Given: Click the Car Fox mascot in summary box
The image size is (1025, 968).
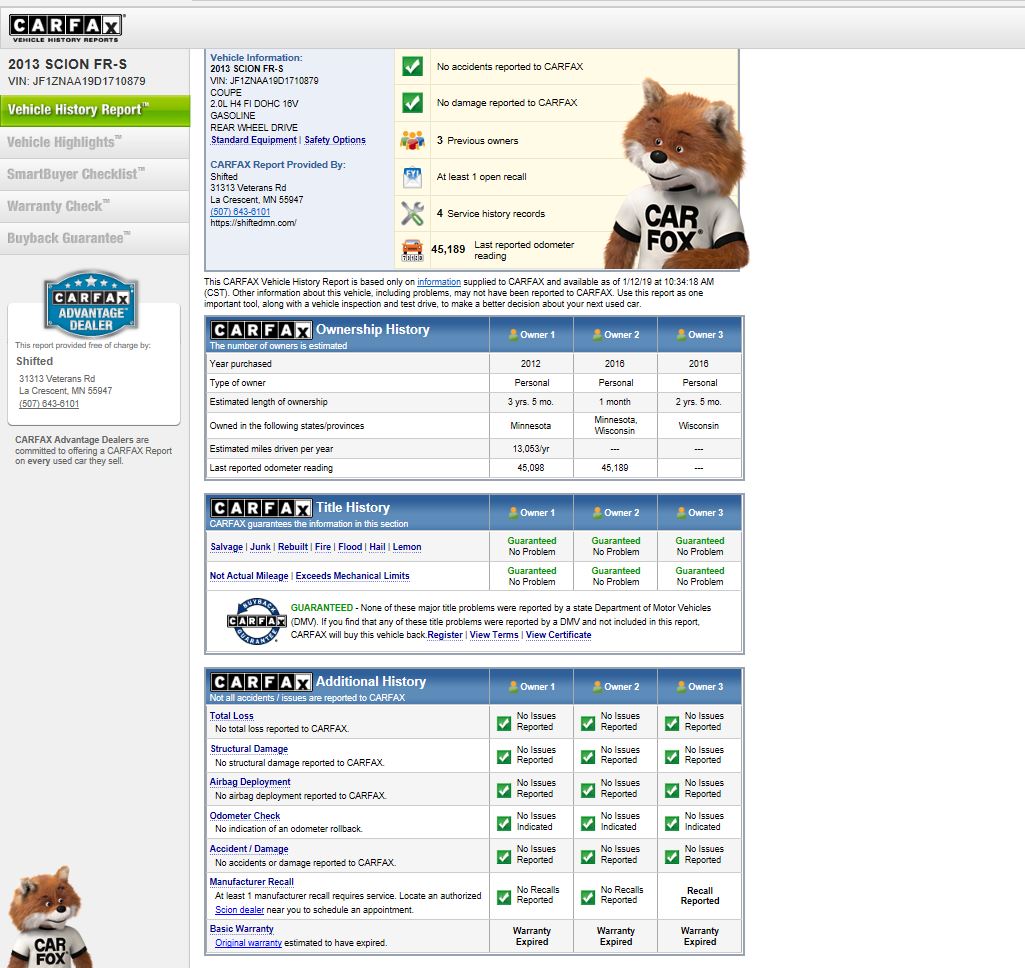Looking at the screenshot, I should (x=677, y=175).
